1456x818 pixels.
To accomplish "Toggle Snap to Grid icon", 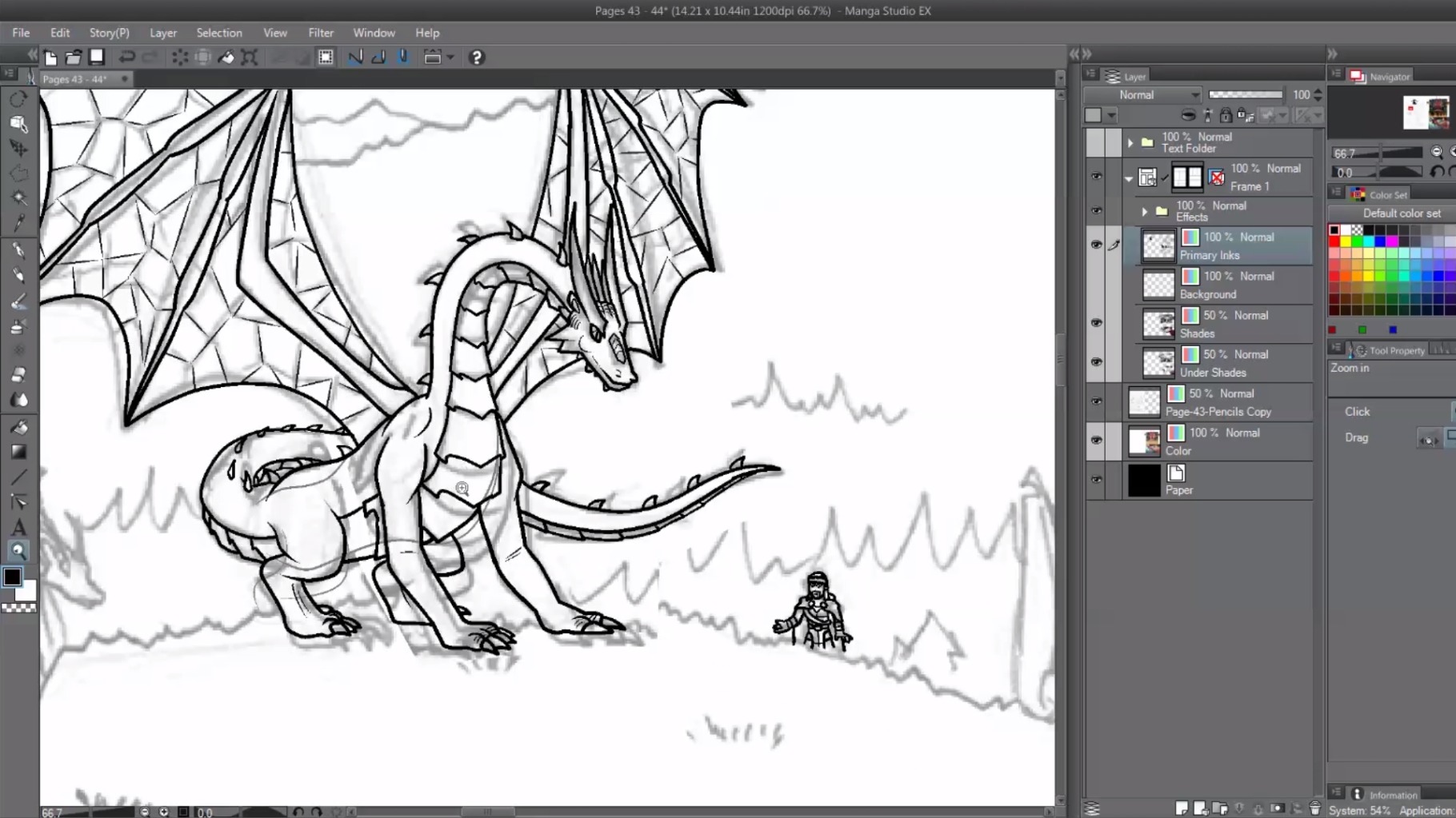I will click(402, 58).
